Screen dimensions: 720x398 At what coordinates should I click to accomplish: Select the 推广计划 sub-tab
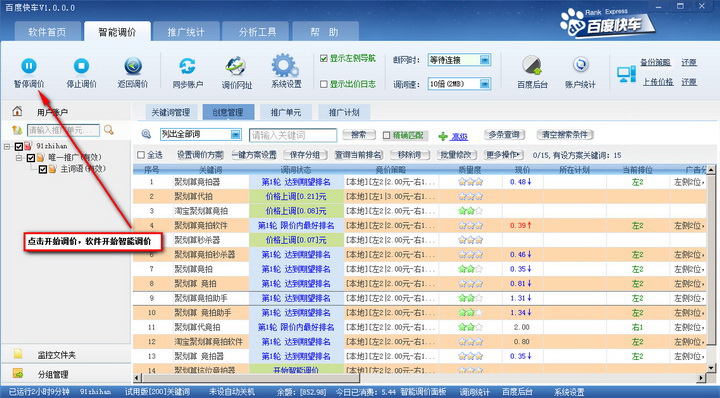344,112
